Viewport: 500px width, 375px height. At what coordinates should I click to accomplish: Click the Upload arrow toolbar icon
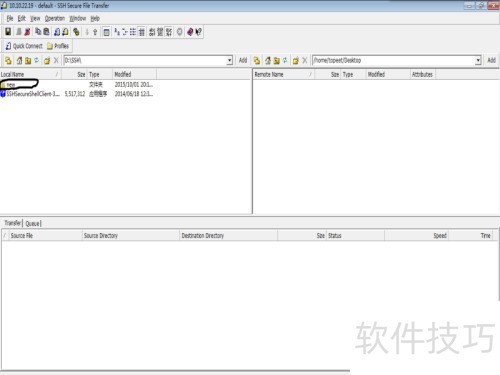pos(95,32)
